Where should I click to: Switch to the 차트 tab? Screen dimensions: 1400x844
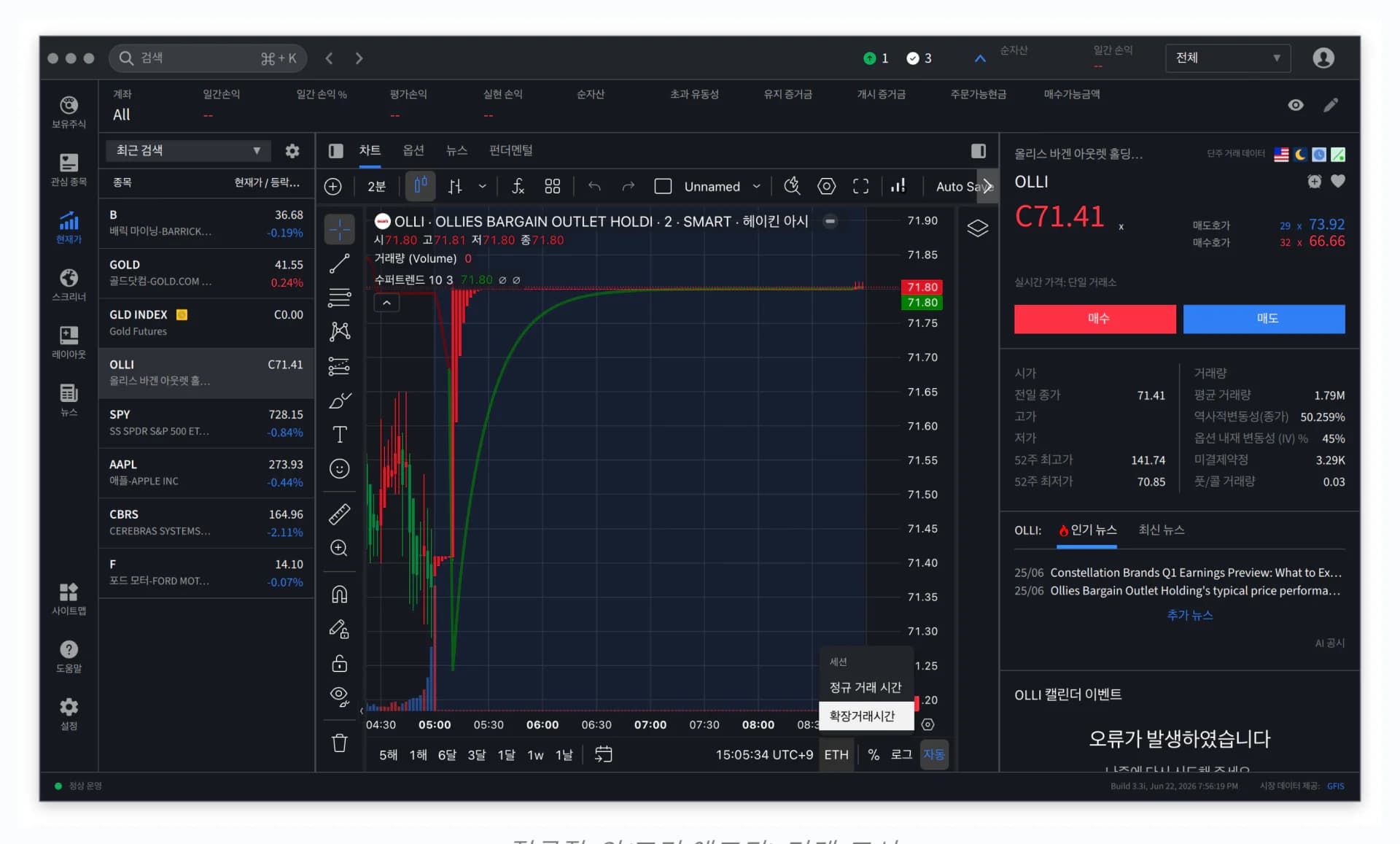point(370,150)
